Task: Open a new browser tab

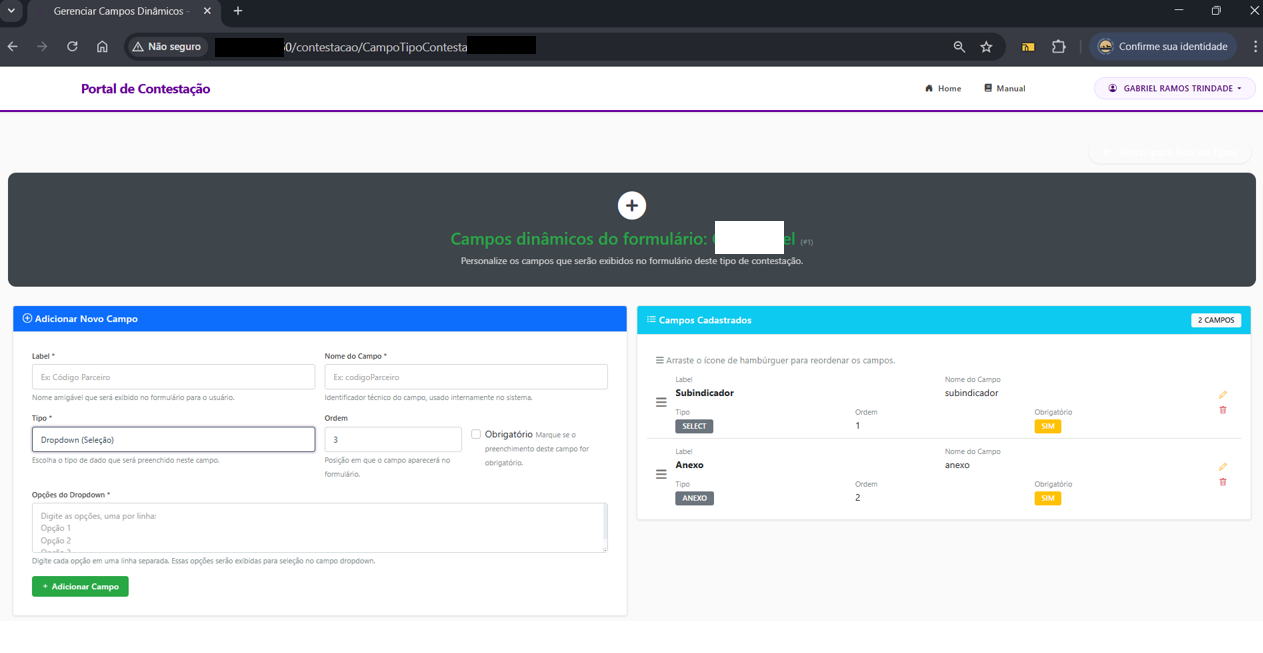Action: [237, 12]
